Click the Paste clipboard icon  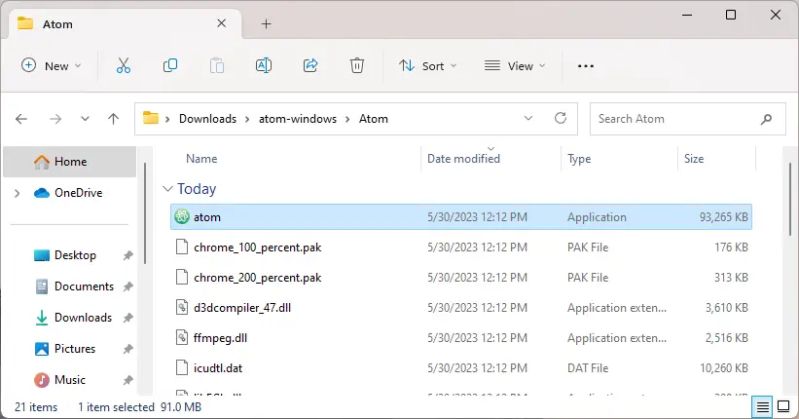pyautogui.click(x=217, y=66)
